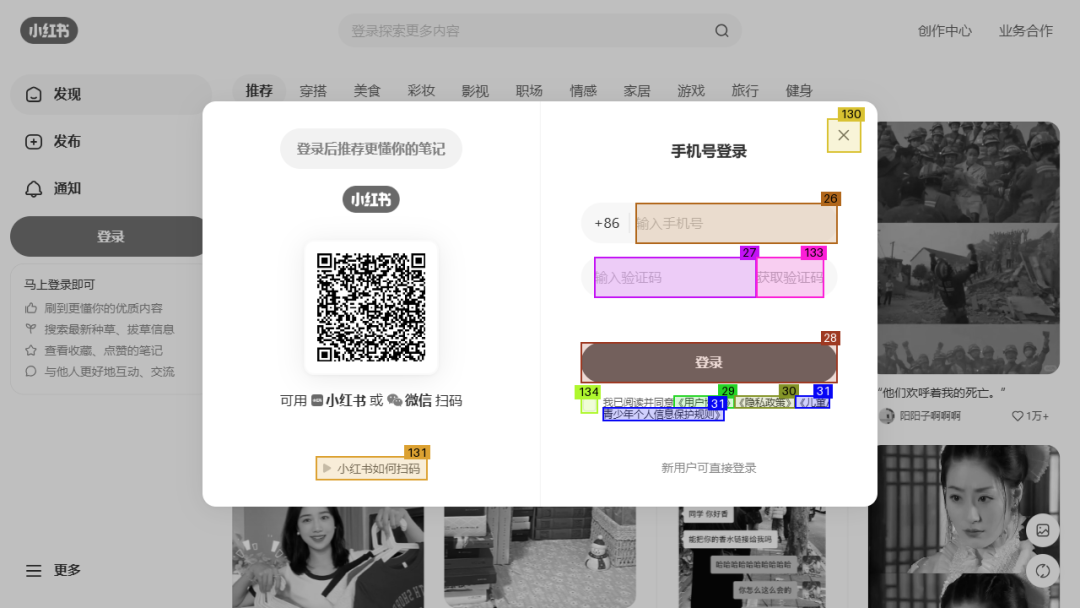Switch to the 情感 tab

coord(583,91)
